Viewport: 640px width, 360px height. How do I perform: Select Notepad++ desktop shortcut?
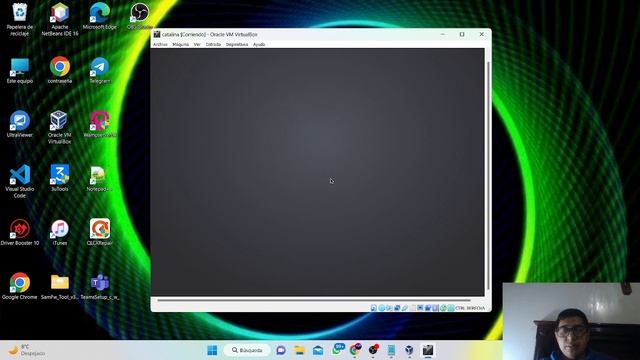[98, 178]
